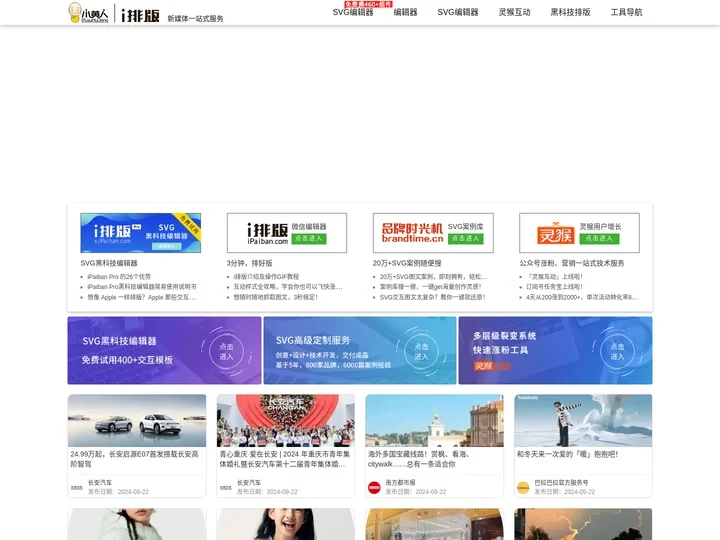The image size is (720, 540).
Task: Open the 3分钟，排好版 heading
Action: [249, 263]
